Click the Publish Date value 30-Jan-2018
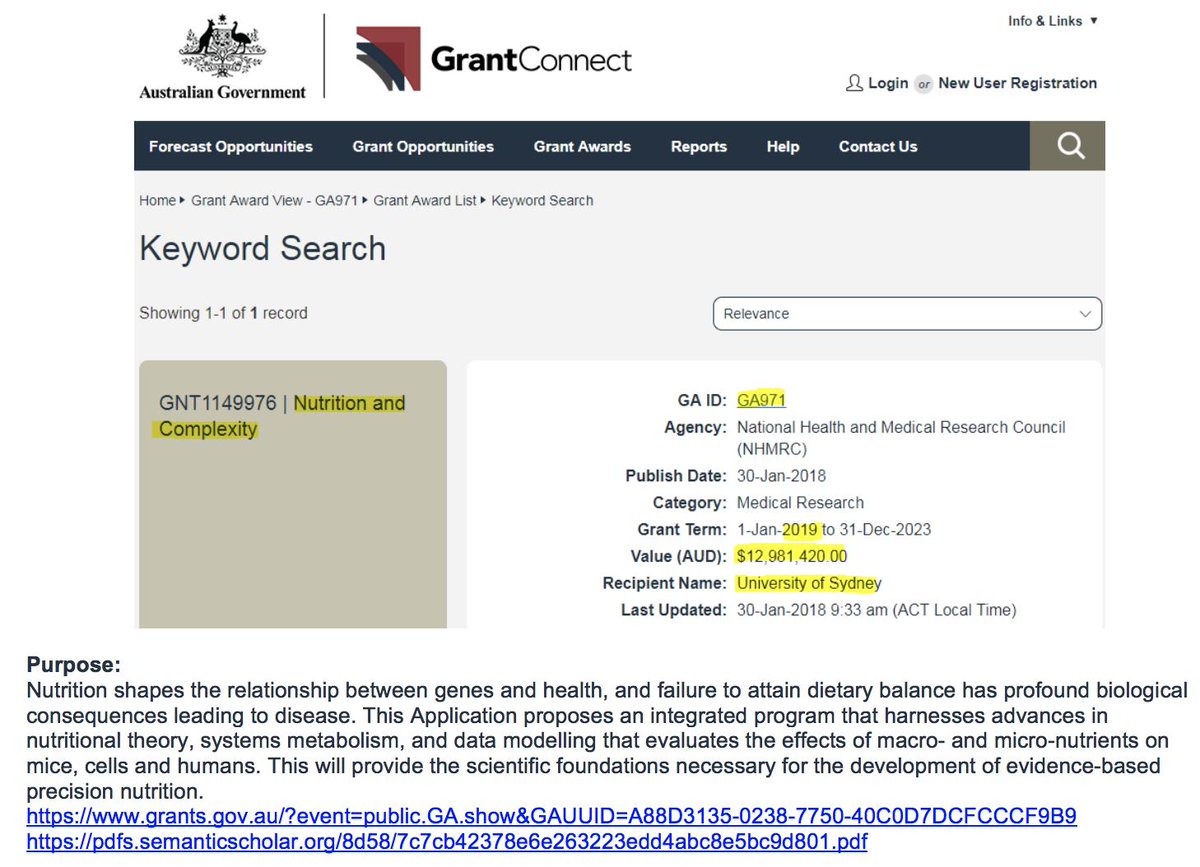The height and width of the screenshot is (867, 1200). pyautogui.click(x=781, y=476)
